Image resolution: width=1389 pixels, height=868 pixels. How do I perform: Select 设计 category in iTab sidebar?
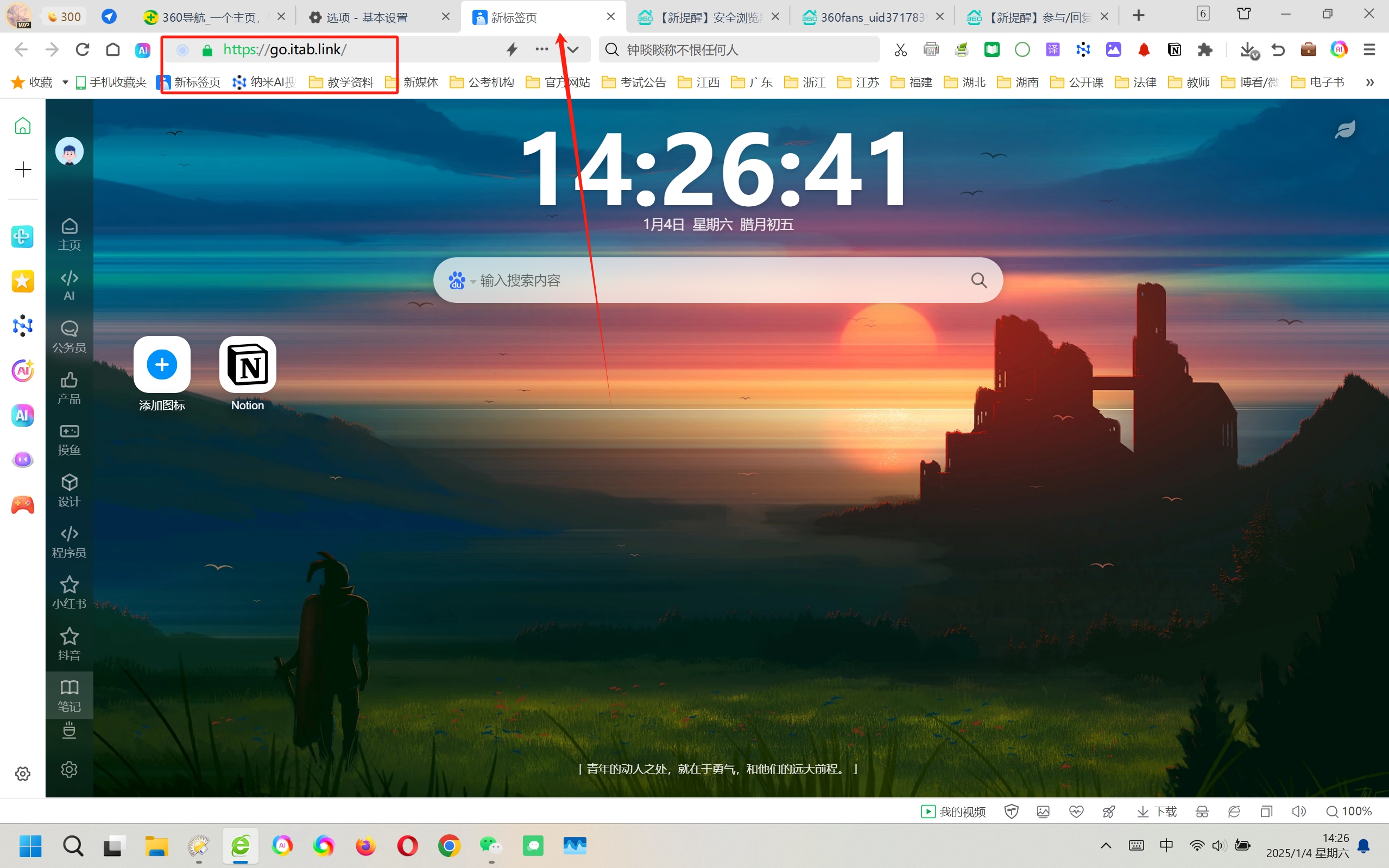tap(69, 490)
